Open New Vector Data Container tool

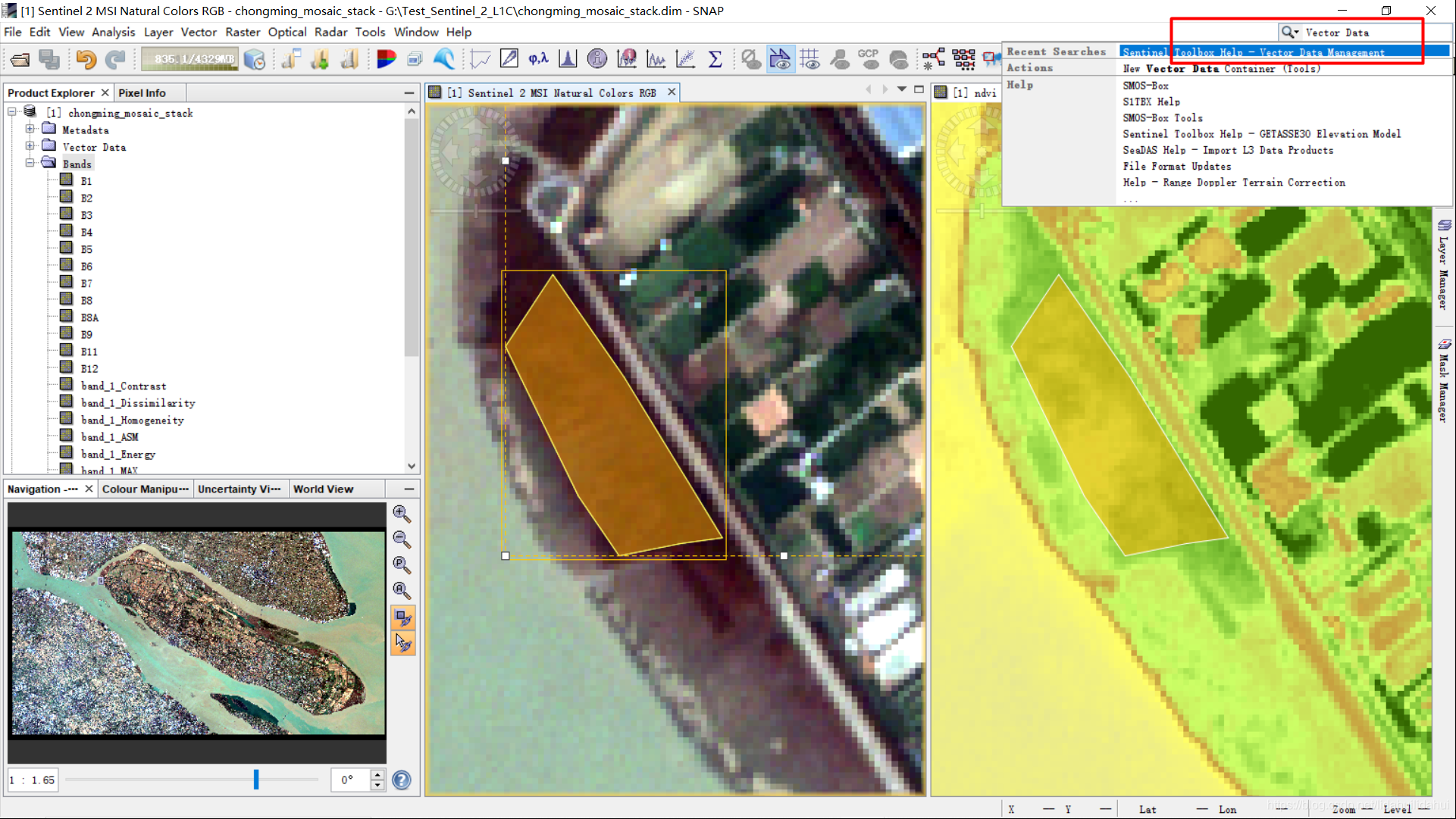click(1223, 68)
